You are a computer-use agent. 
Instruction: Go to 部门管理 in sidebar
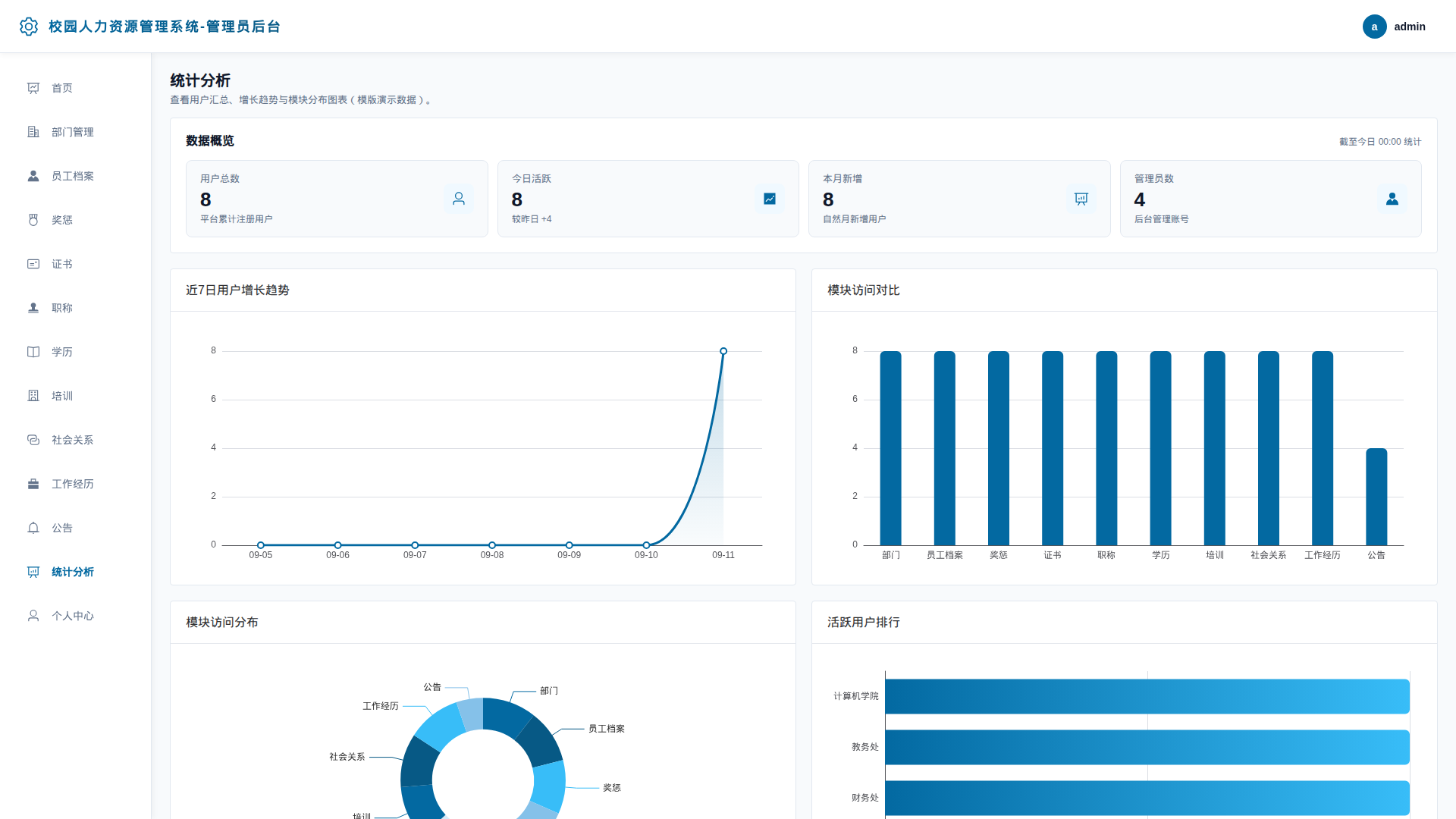pos(76,132)
